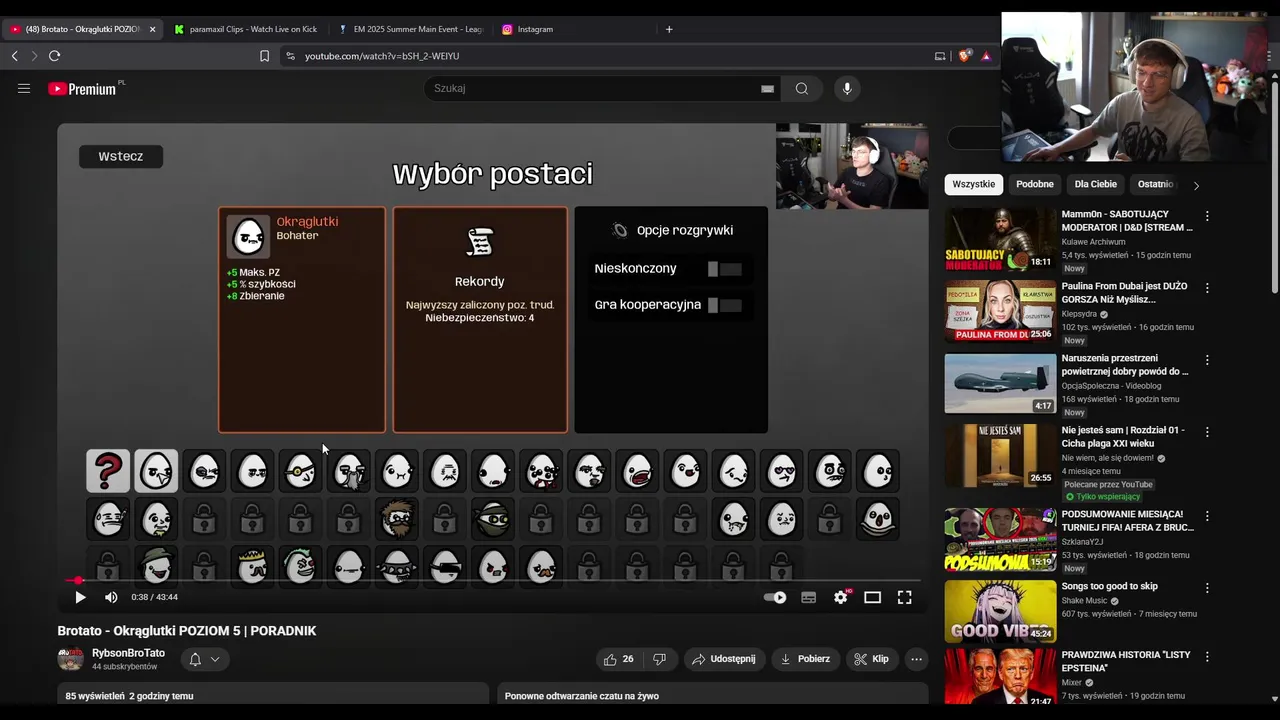This screenshot has width=1280, height=720.
Task: Open RybsonBroTato channel name link
Action: point(128,653)
